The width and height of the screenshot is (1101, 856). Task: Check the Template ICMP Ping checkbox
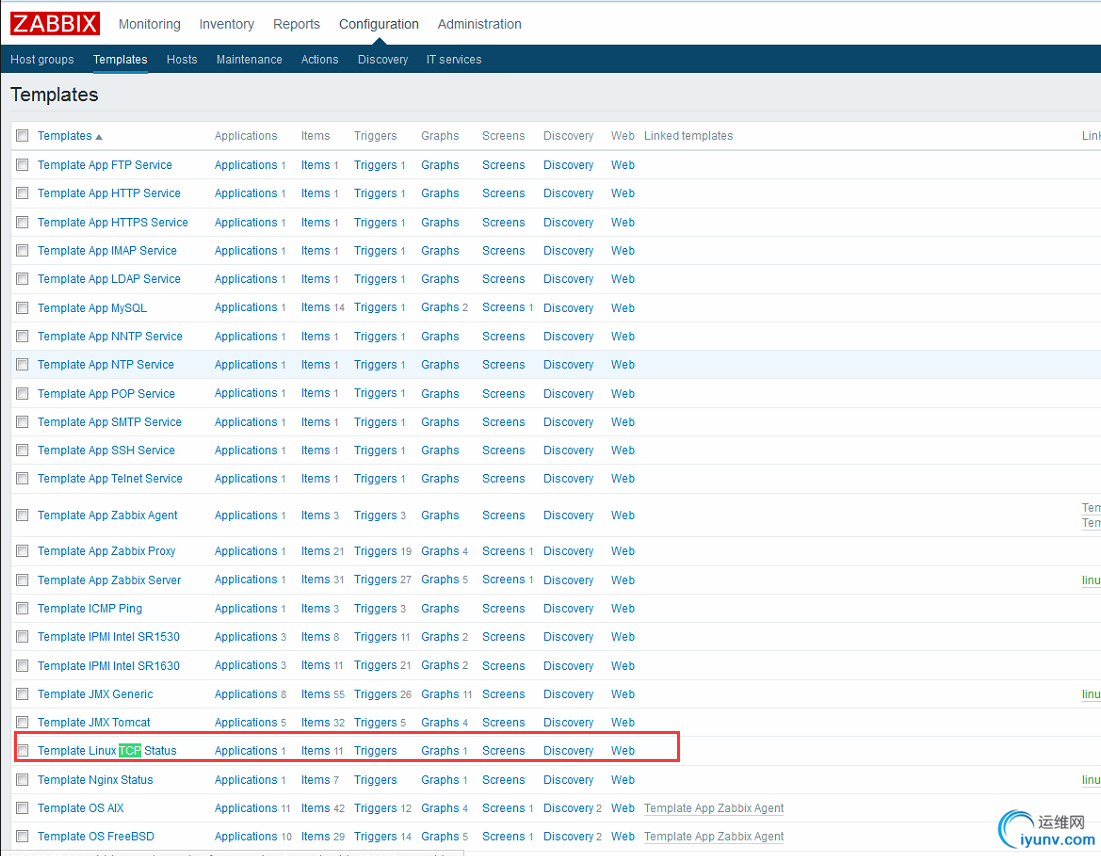pyautogui.click(x=22, y=608)
